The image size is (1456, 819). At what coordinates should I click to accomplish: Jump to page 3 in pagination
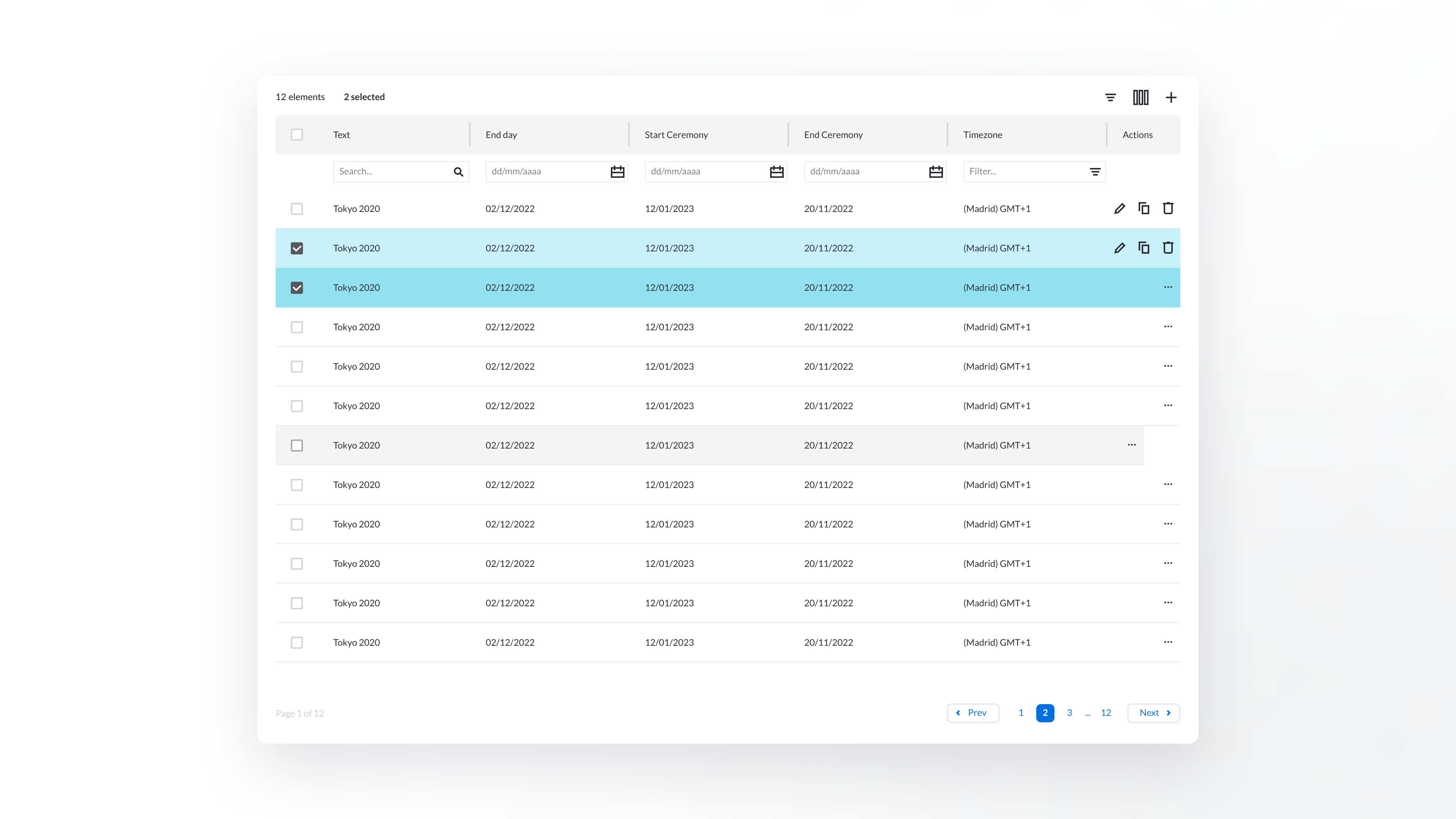[x=1069, y=713]
